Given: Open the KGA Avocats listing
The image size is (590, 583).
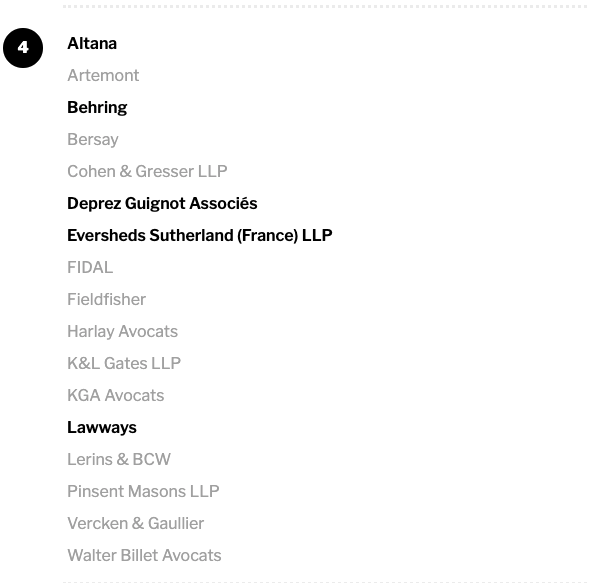Looking at the screenshot, I should (116, 396).
